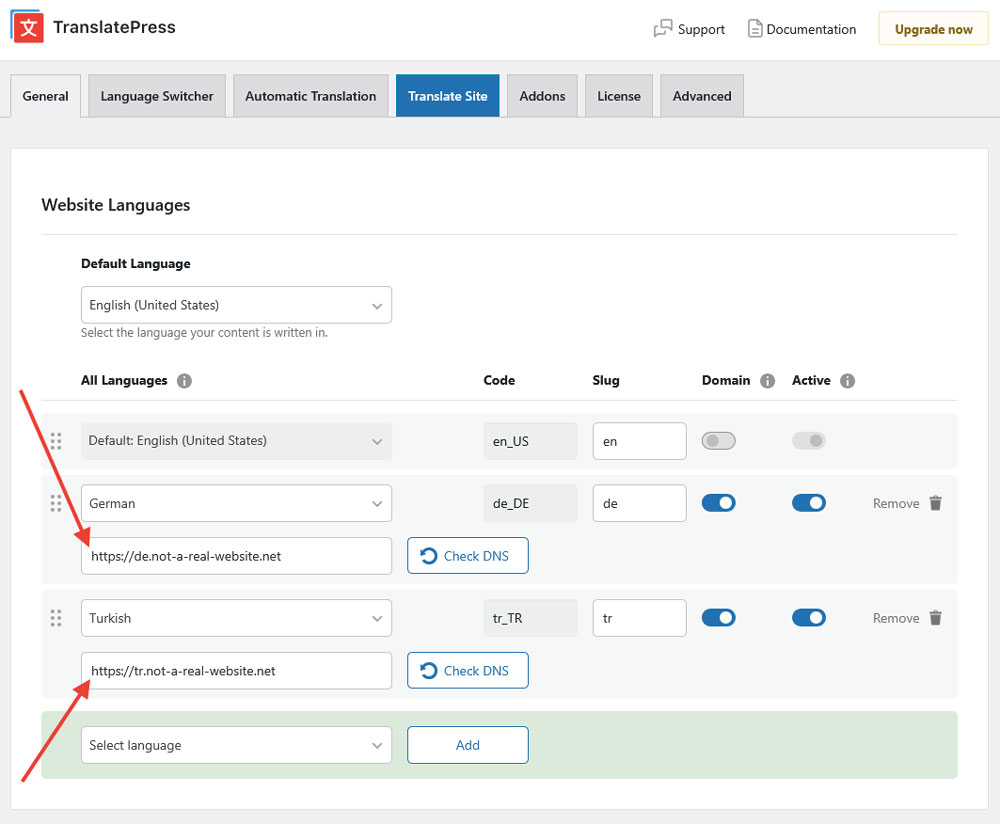
Task: Open the Default Language dropdown
Action: (236, 305)
